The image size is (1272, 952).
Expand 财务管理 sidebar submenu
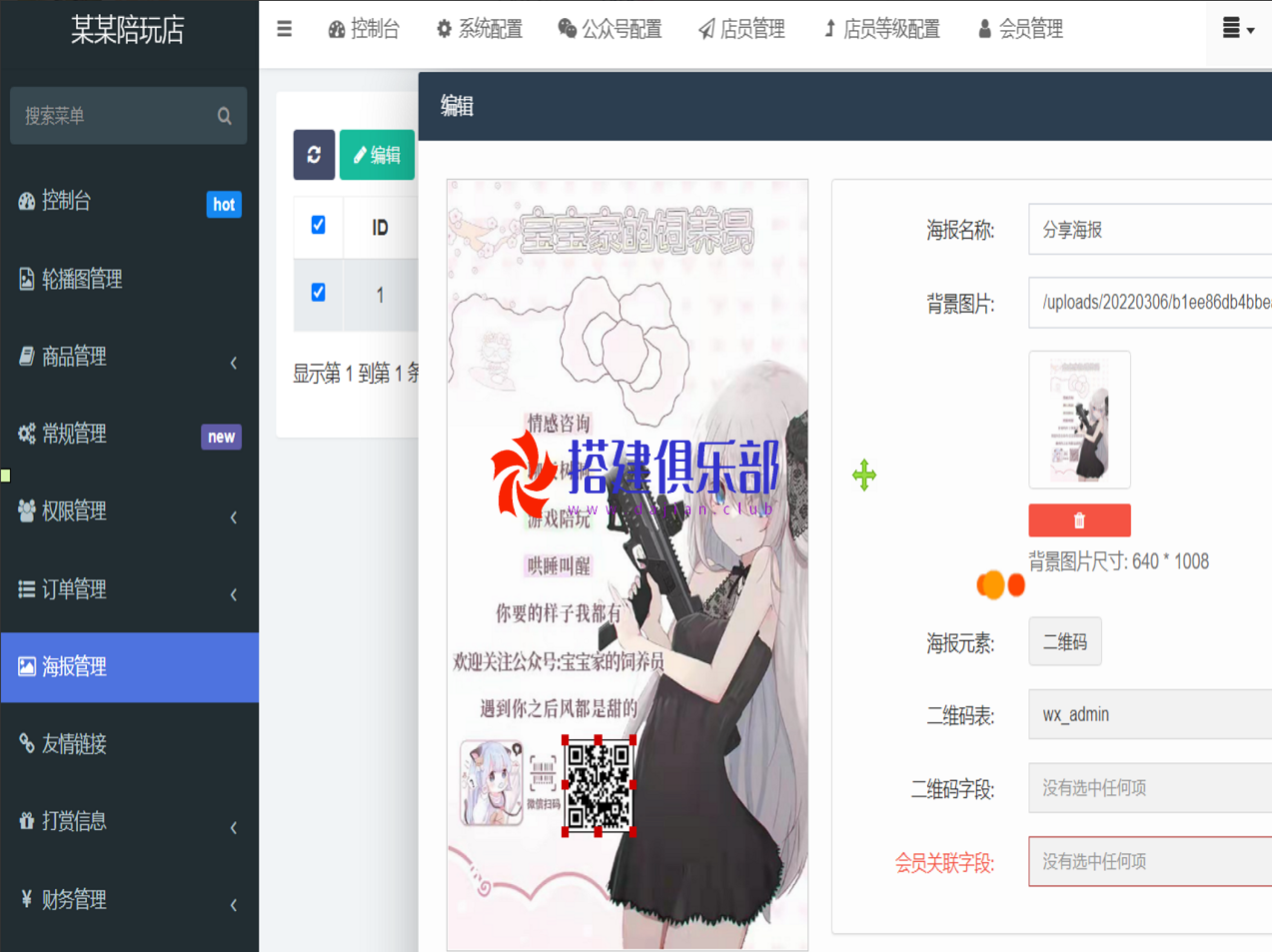130,899
